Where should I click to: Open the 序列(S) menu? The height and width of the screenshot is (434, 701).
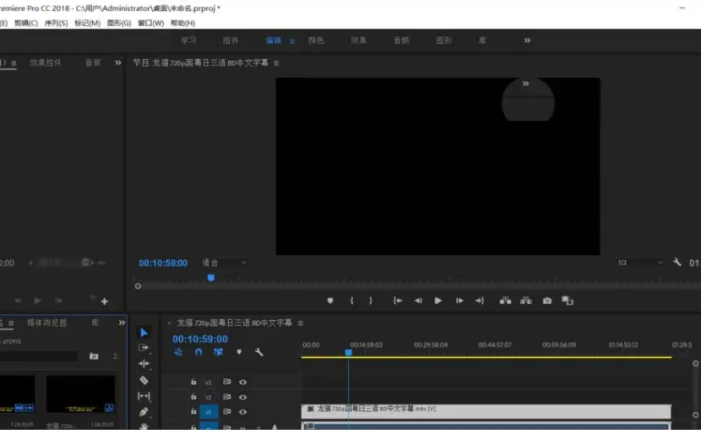[x=55, y=23]
